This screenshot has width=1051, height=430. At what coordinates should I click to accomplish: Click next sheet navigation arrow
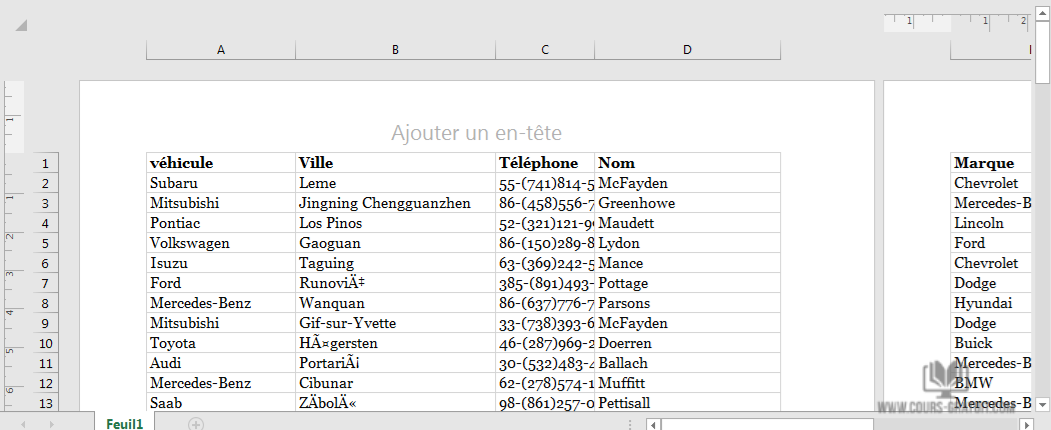pyautogui.click(x=52, y=424)
